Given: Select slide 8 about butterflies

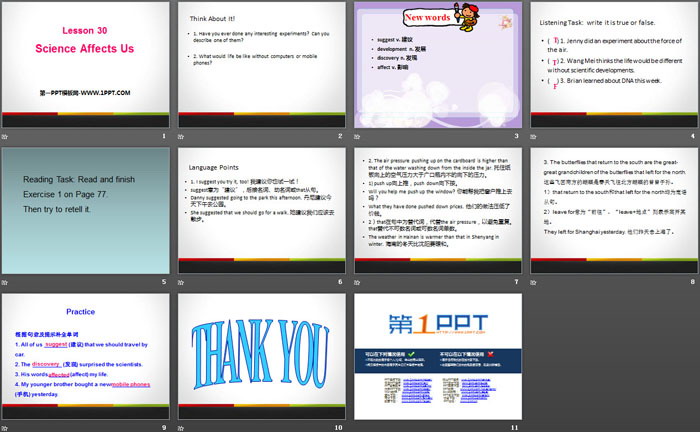Looking at the screenshot, I should pyautogui.click(x=614, y=211).
